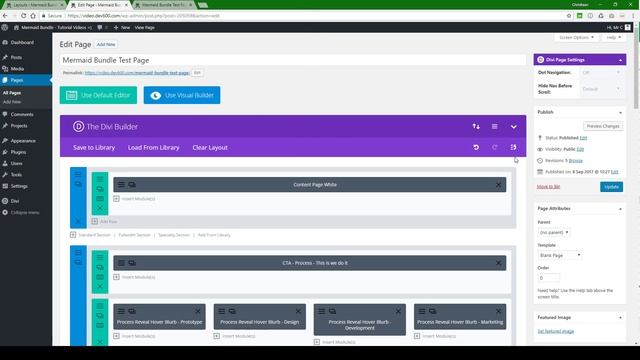
Task: Click Load From Library
Action: (x=153, y=147)
